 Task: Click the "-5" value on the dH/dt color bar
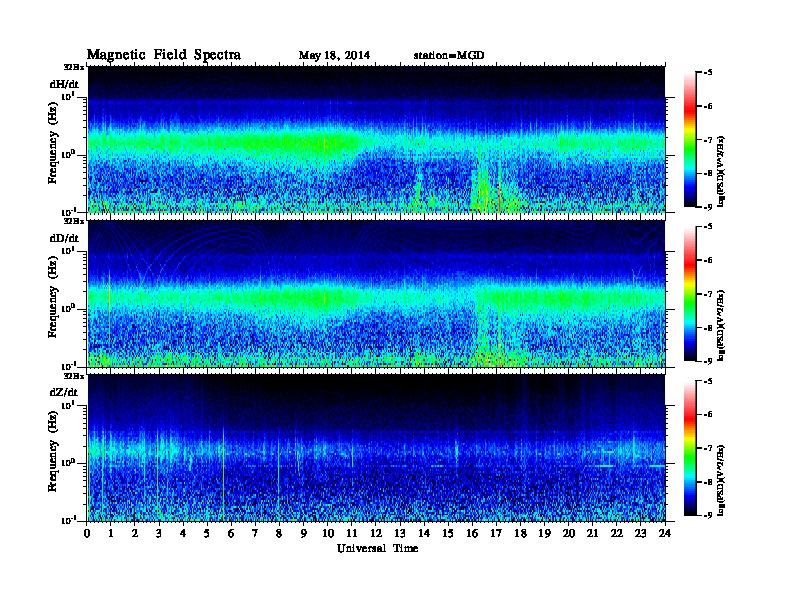(x=708, y=73)
